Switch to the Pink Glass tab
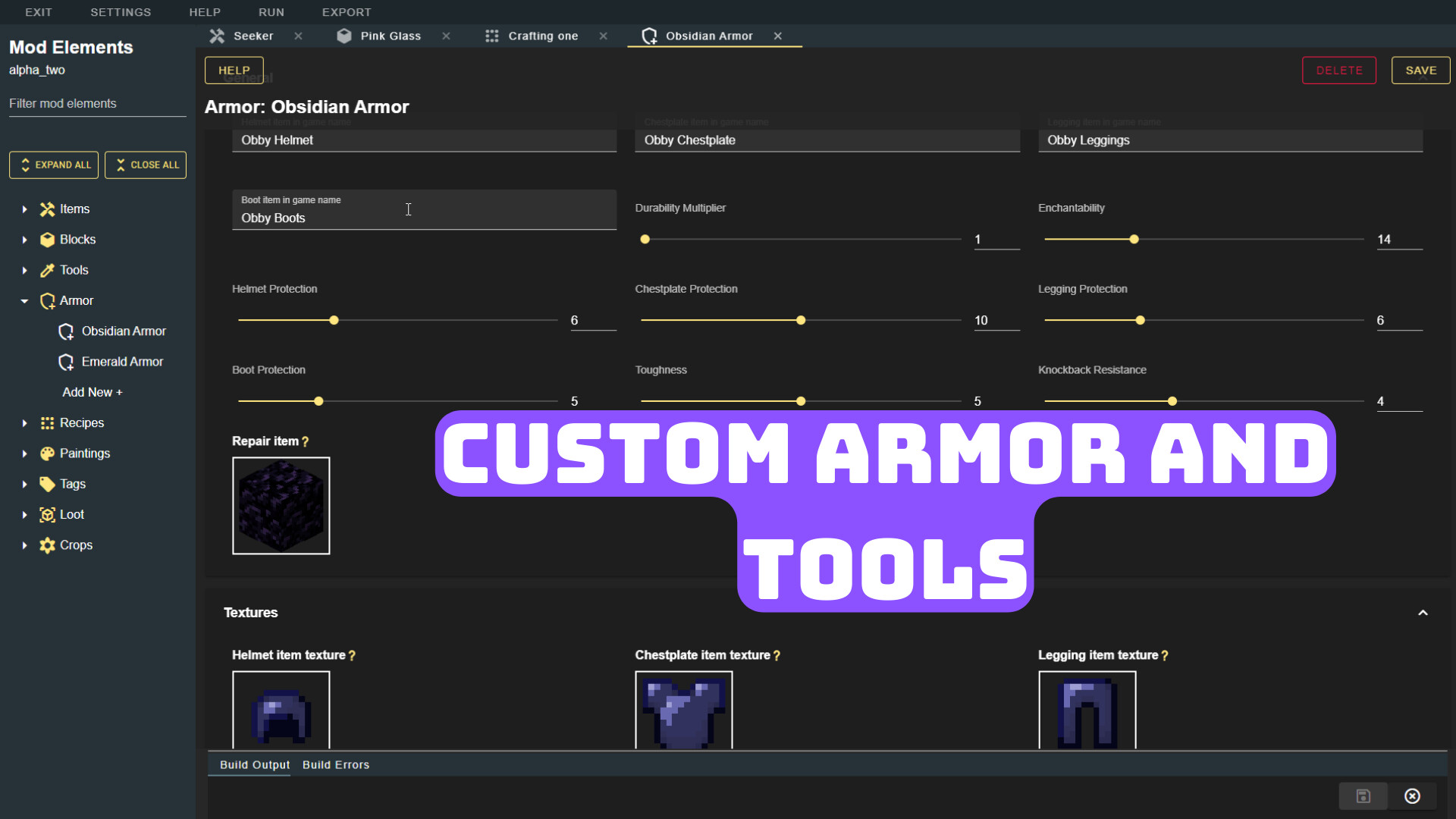 click(390, 36)
